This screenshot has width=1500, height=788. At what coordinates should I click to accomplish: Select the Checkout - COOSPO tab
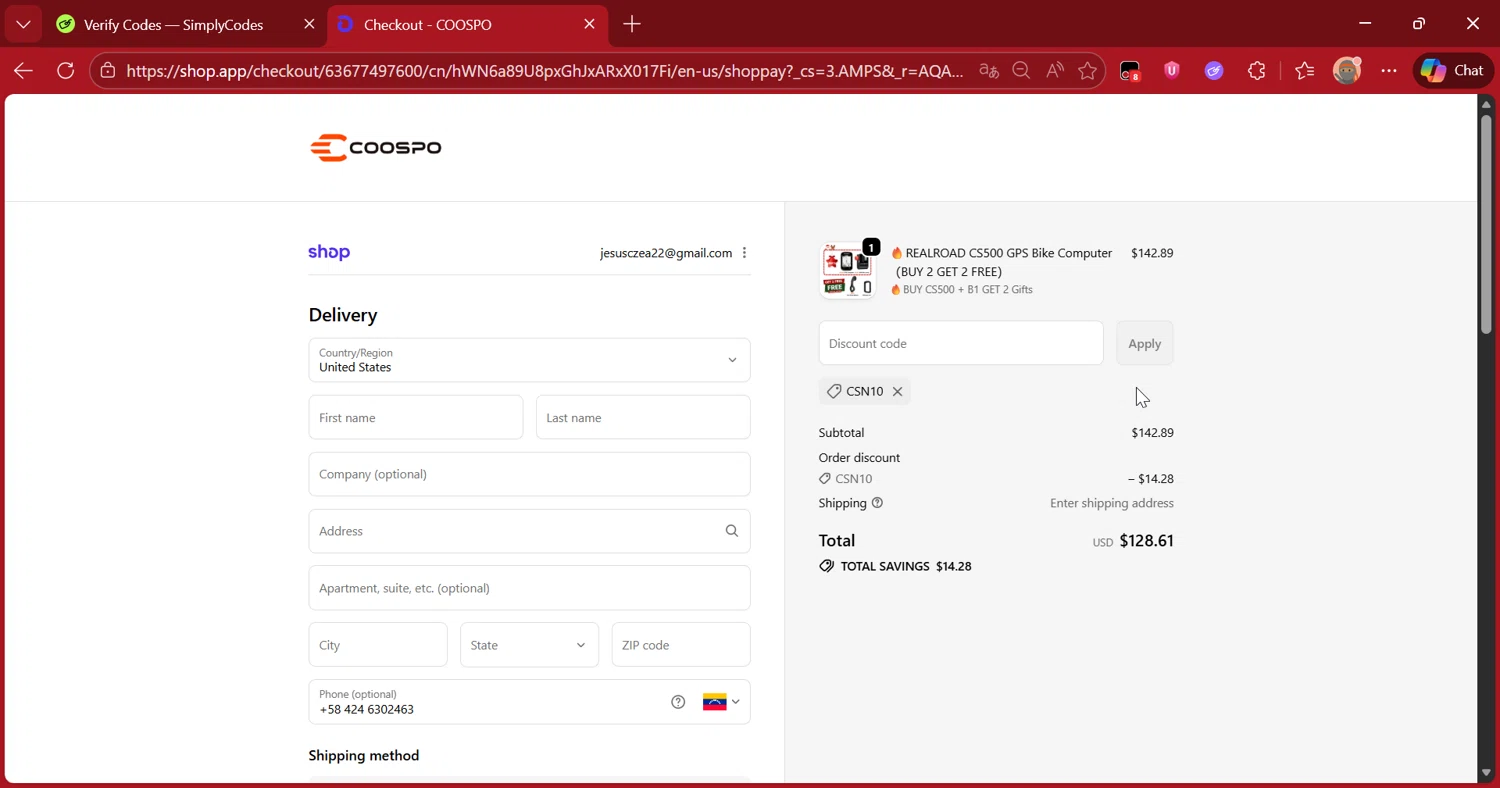coord(466,25)
